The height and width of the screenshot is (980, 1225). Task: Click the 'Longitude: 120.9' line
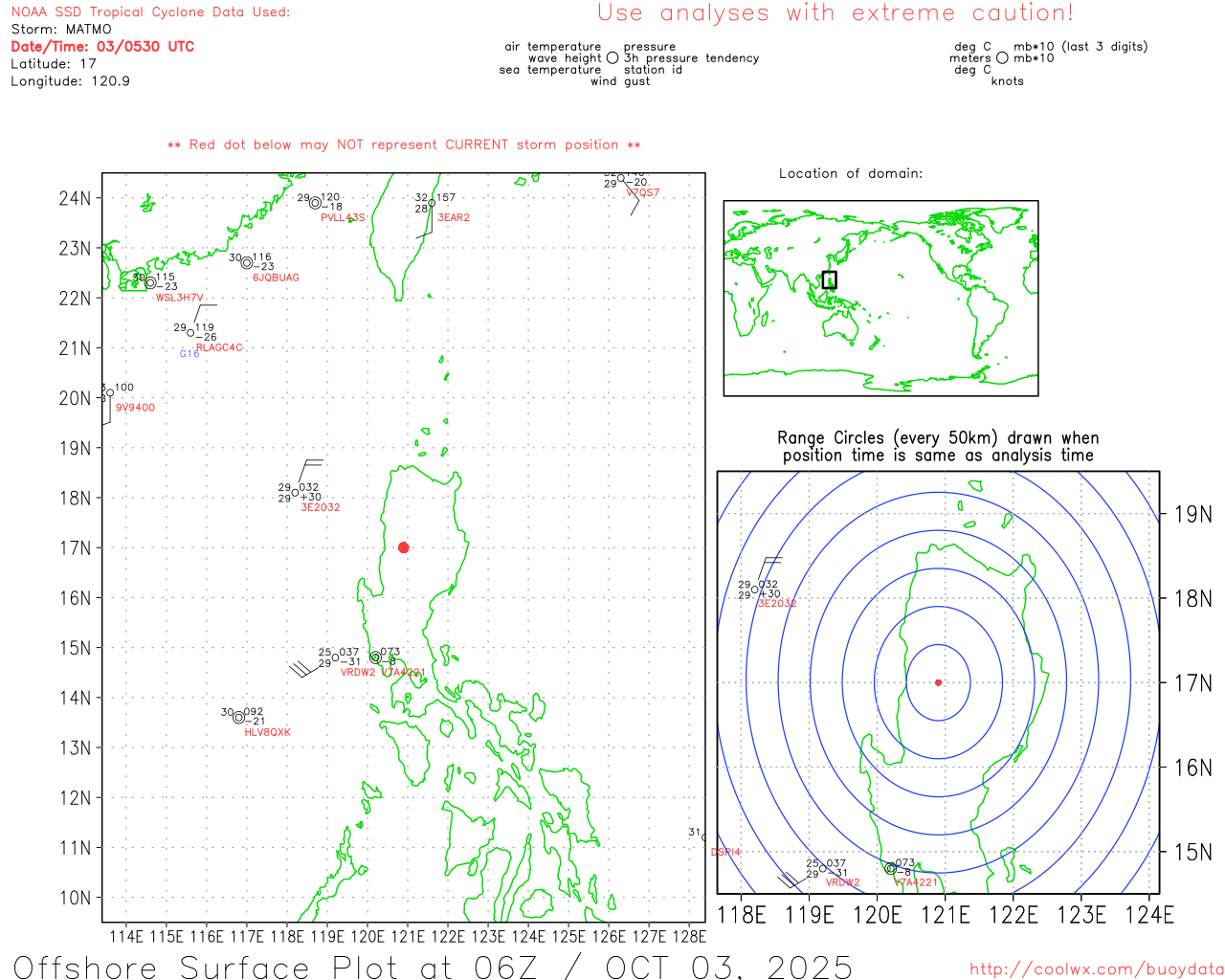point(70,81)
